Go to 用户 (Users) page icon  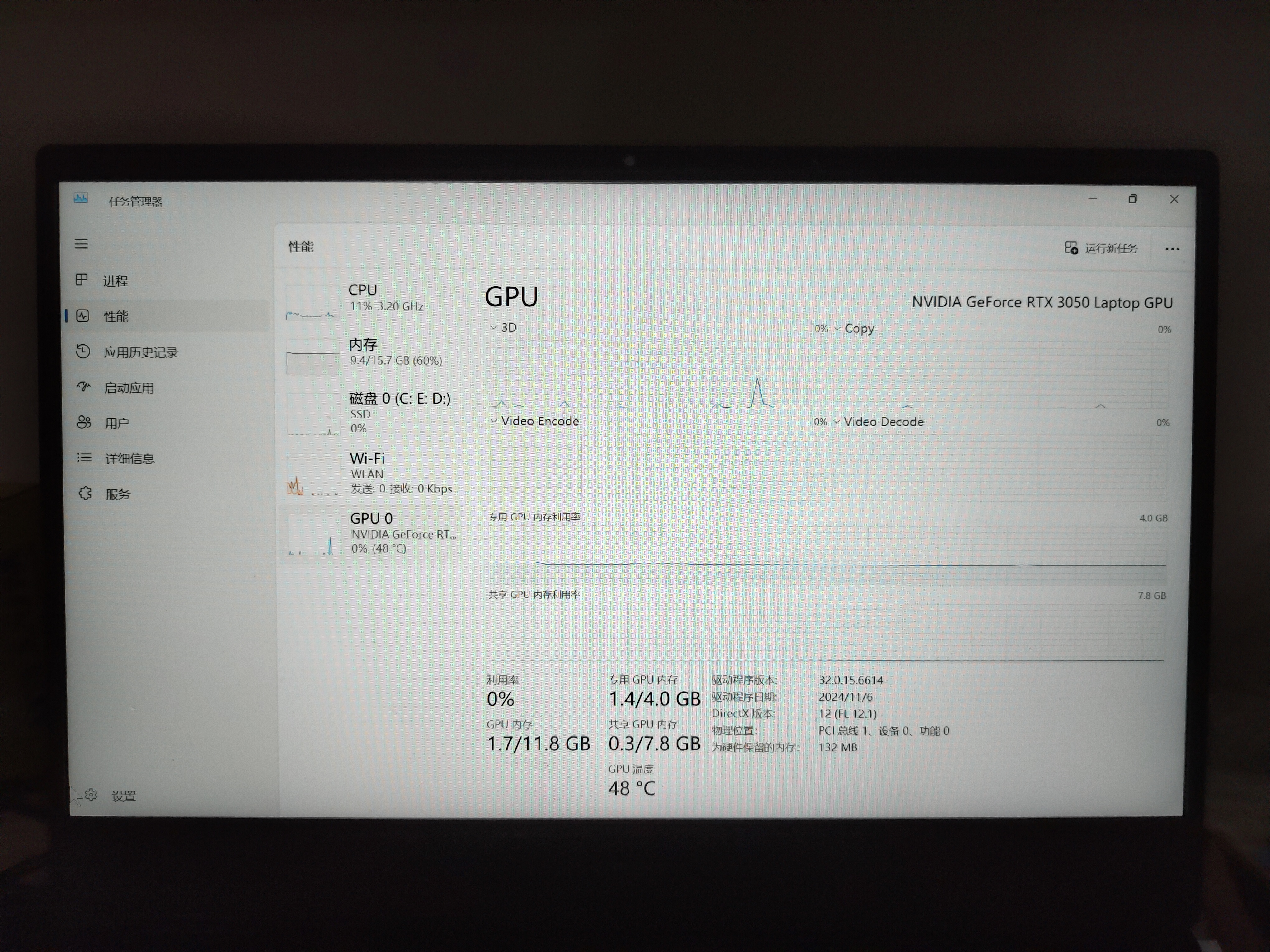[84, 422]
